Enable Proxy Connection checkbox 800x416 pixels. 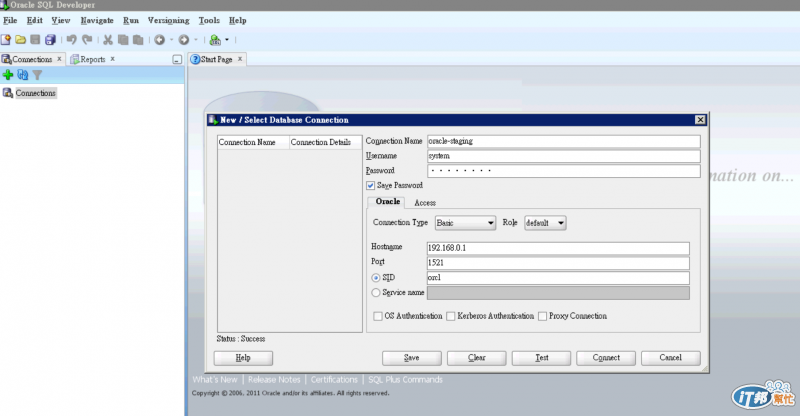(542, 316)
